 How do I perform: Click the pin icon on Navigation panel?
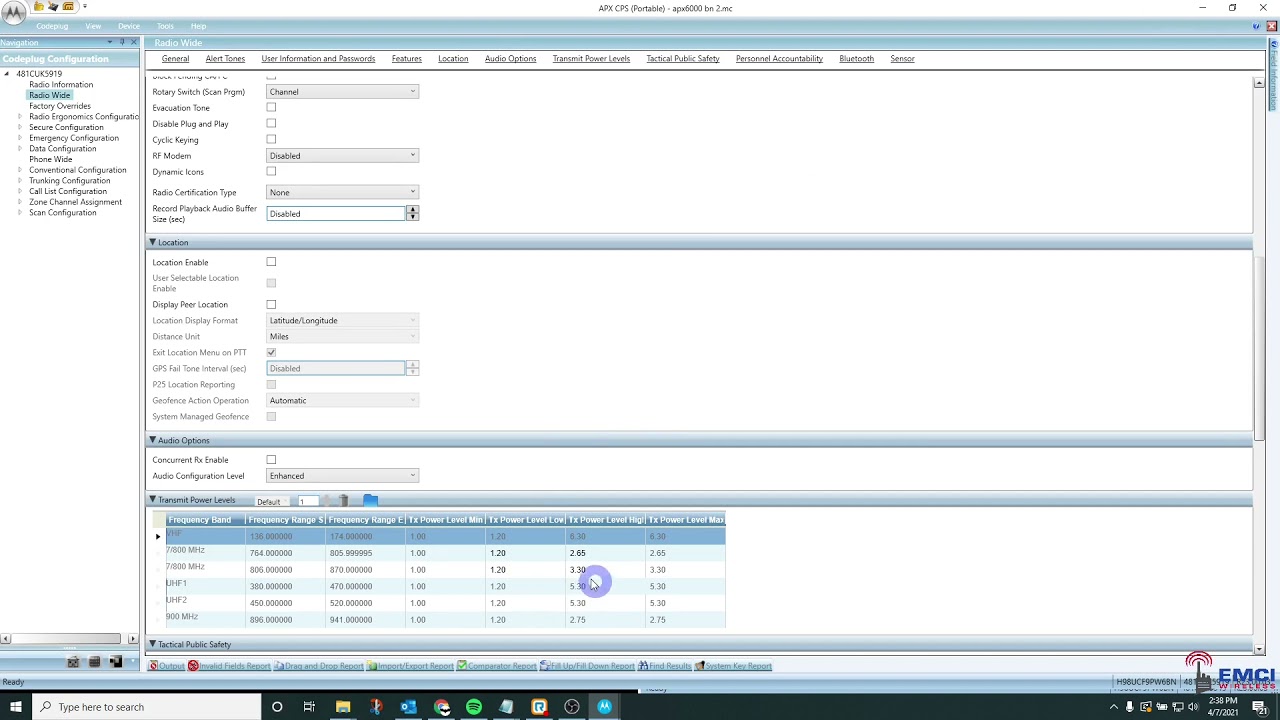[122, 42]
